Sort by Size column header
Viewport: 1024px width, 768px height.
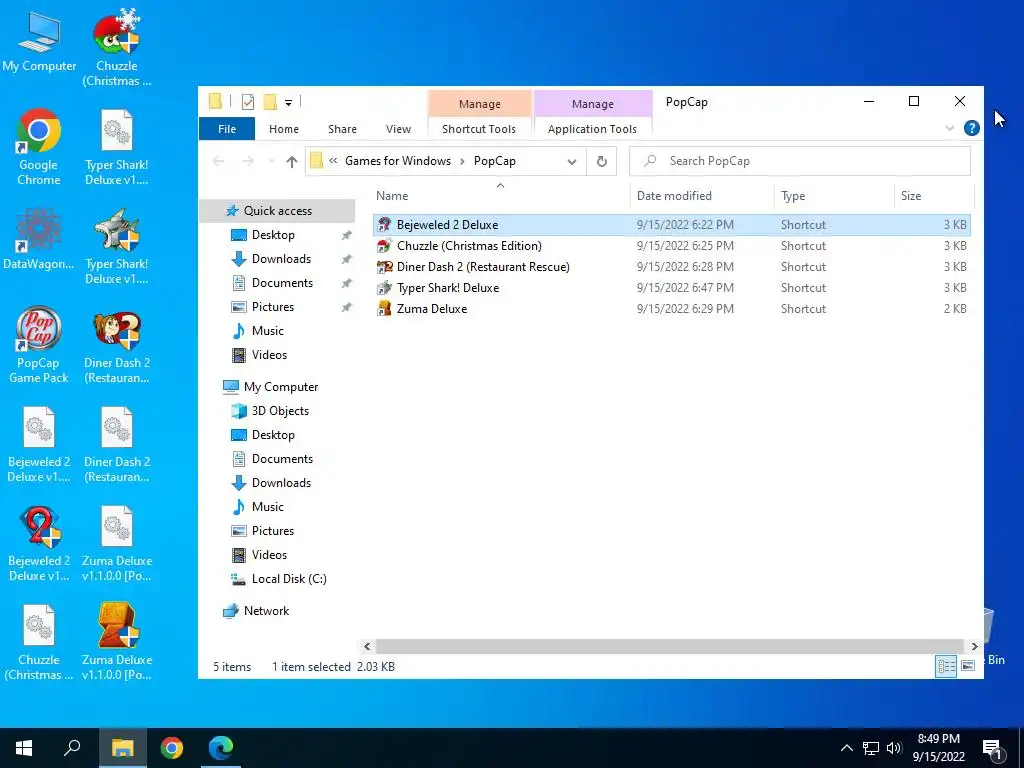(934, 195)
